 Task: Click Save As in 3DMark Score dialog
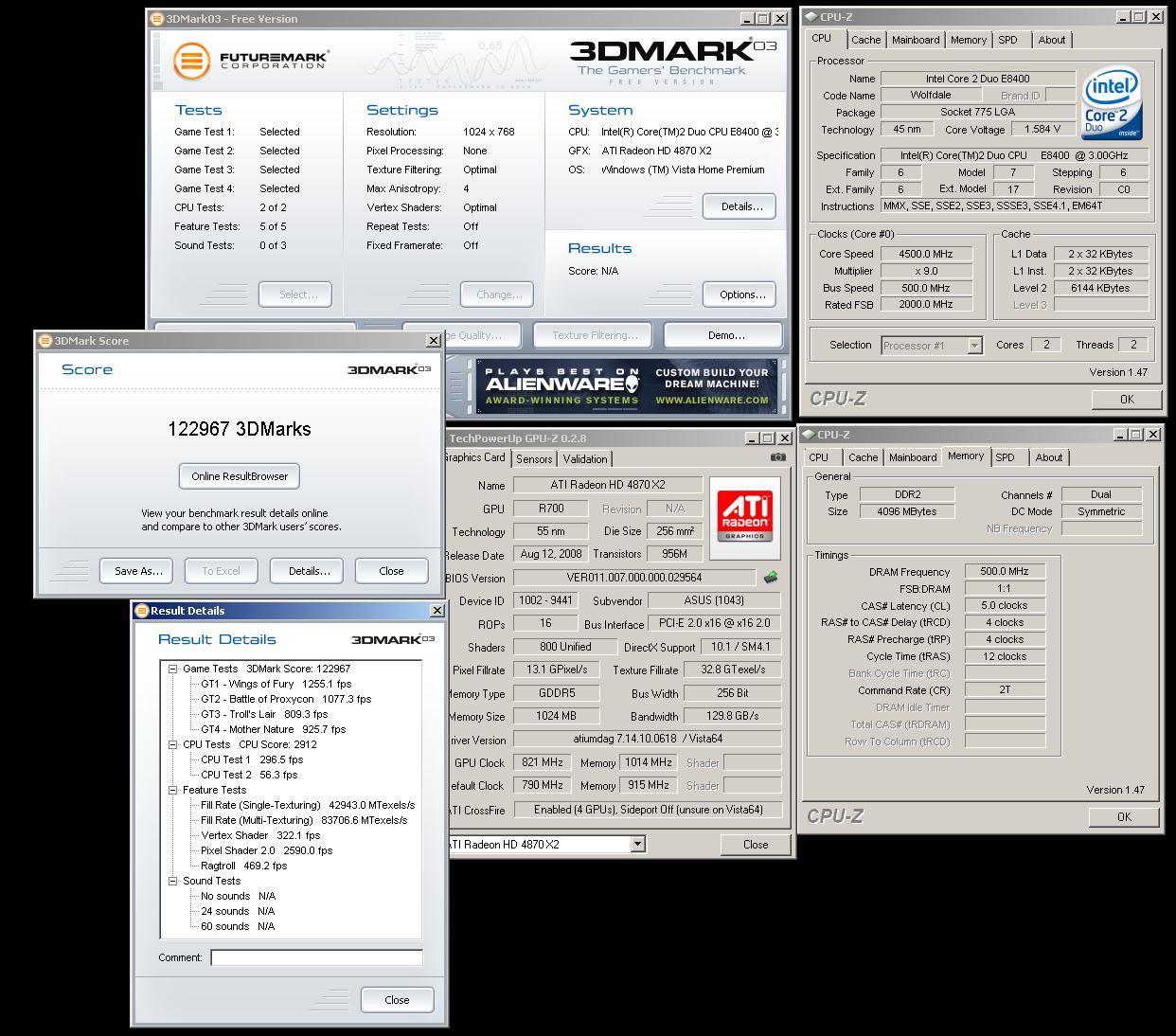coord(138,571)
